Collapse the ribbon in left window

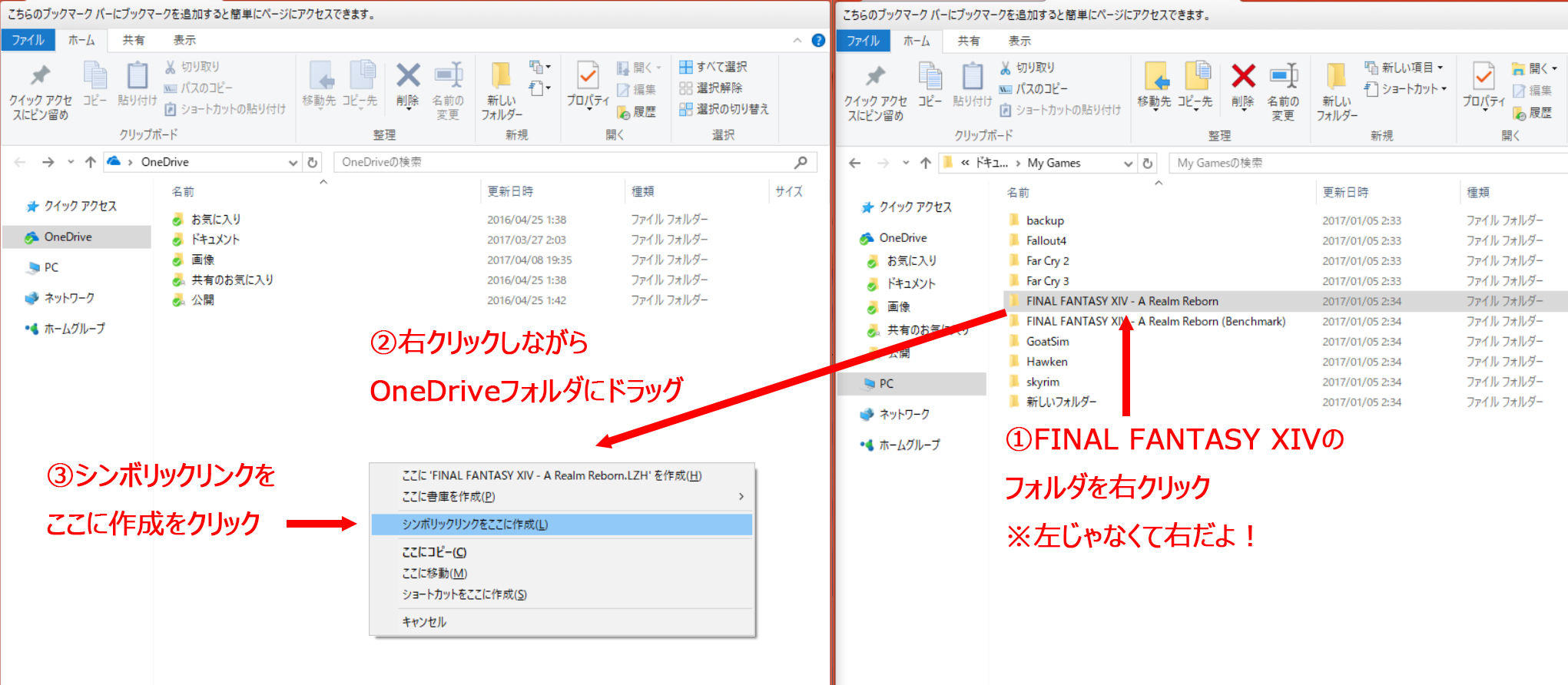(x=797, y=40)
